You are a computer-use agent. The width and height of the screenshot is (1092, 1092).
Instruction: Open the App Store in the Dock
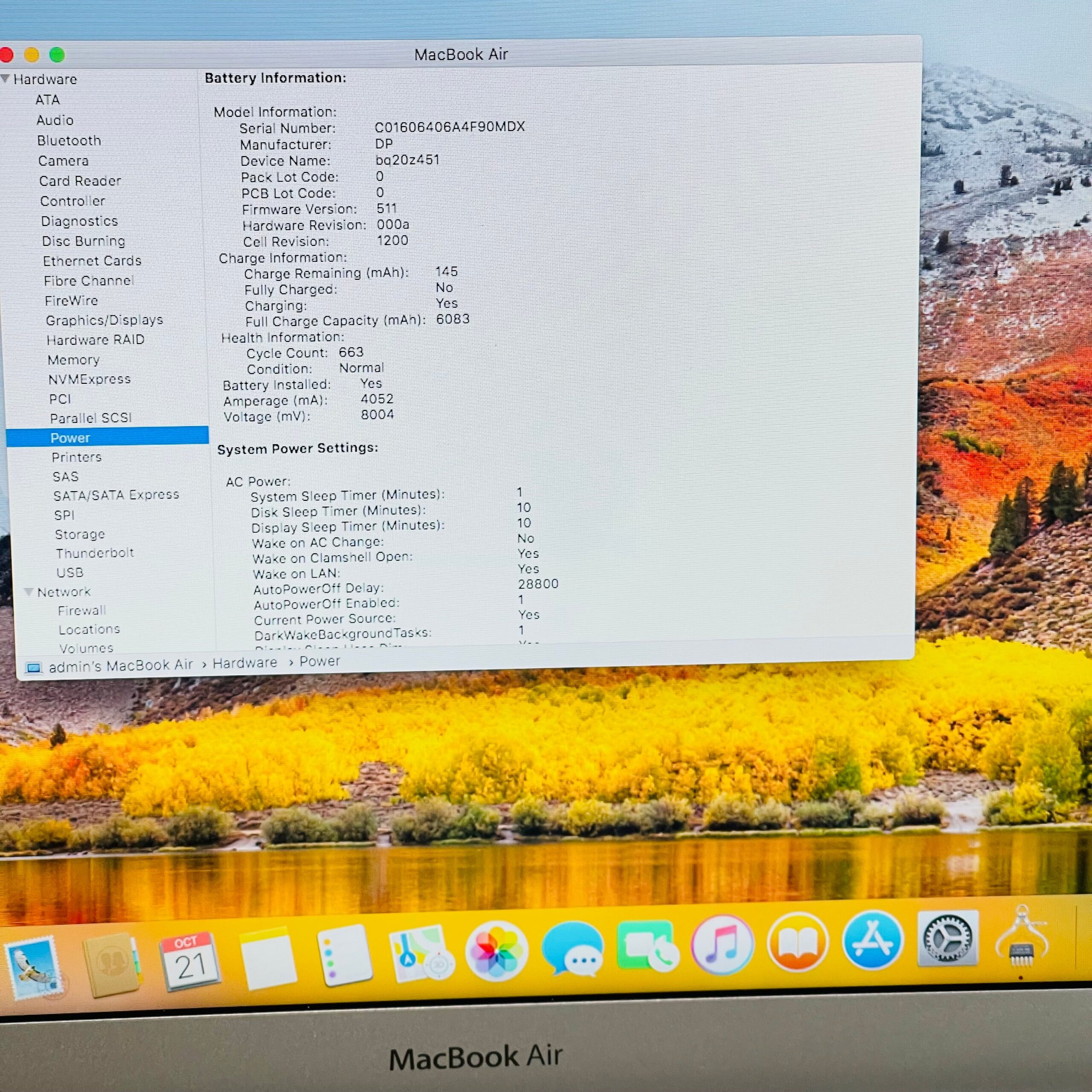point(873,940)
